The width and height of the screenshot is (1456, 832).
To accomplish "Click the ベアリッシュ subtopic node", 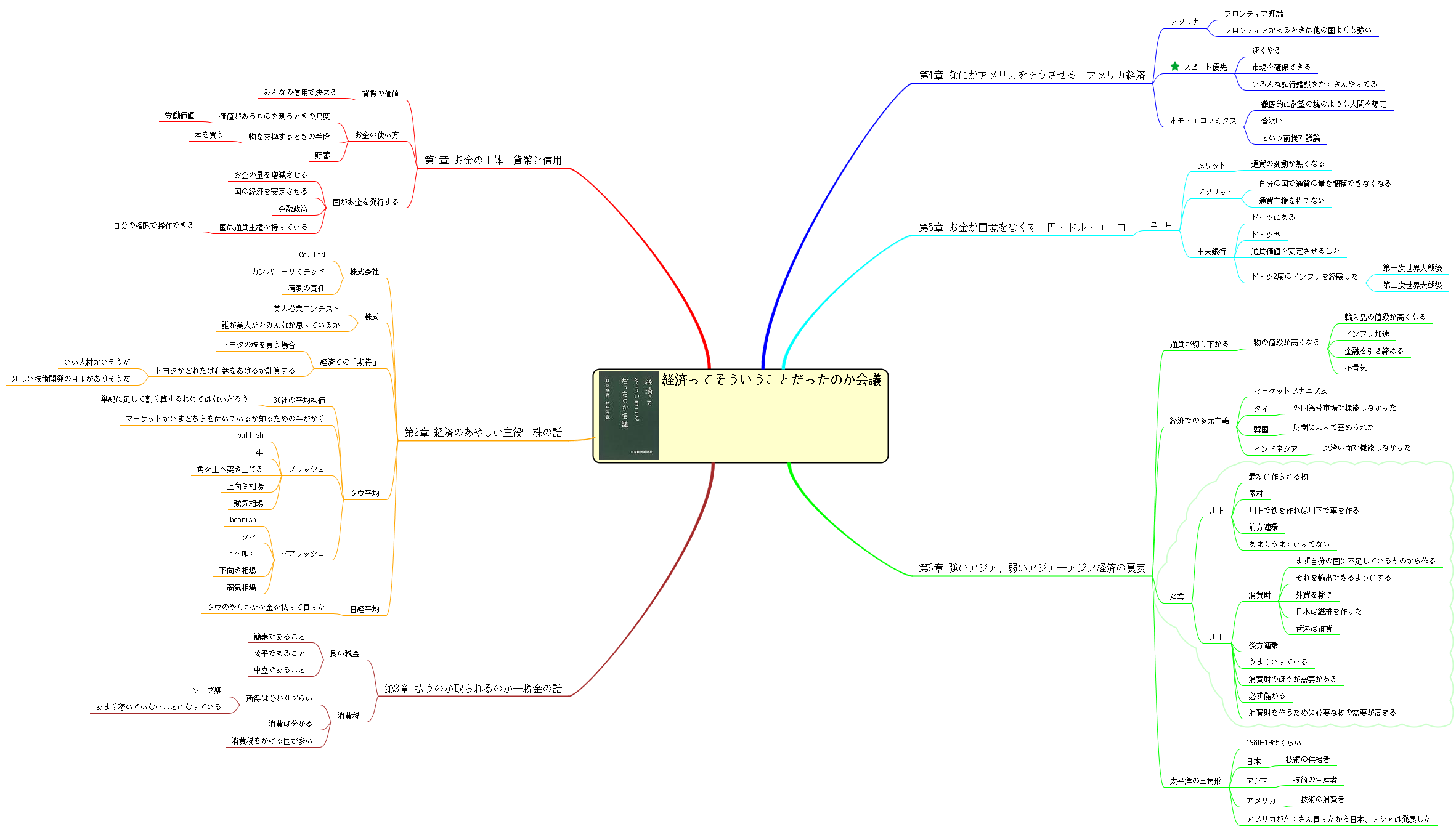I will tap(302, 554).
